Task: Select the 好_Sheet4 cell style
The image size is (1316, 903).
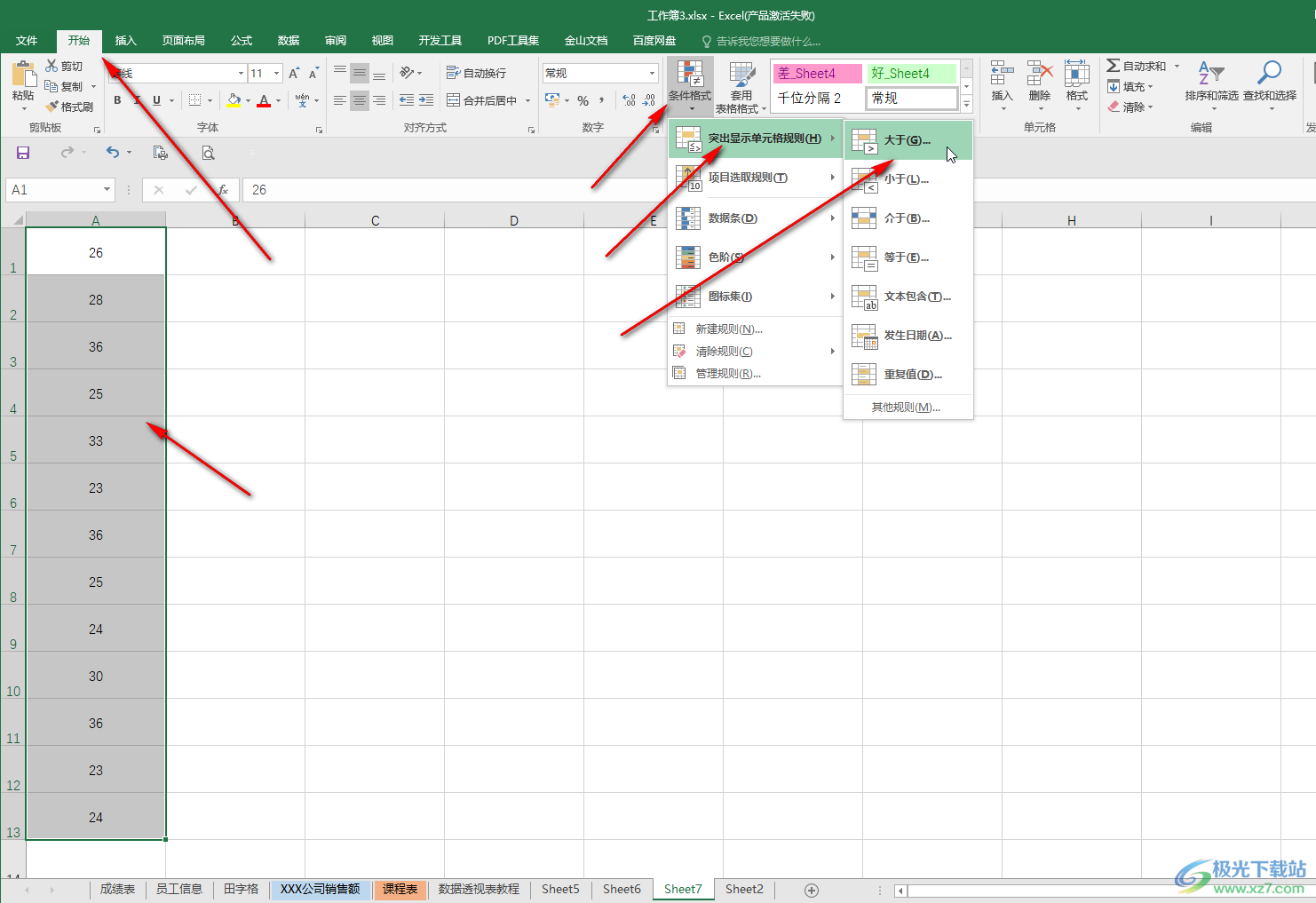Action: click(x=912, y=73)
